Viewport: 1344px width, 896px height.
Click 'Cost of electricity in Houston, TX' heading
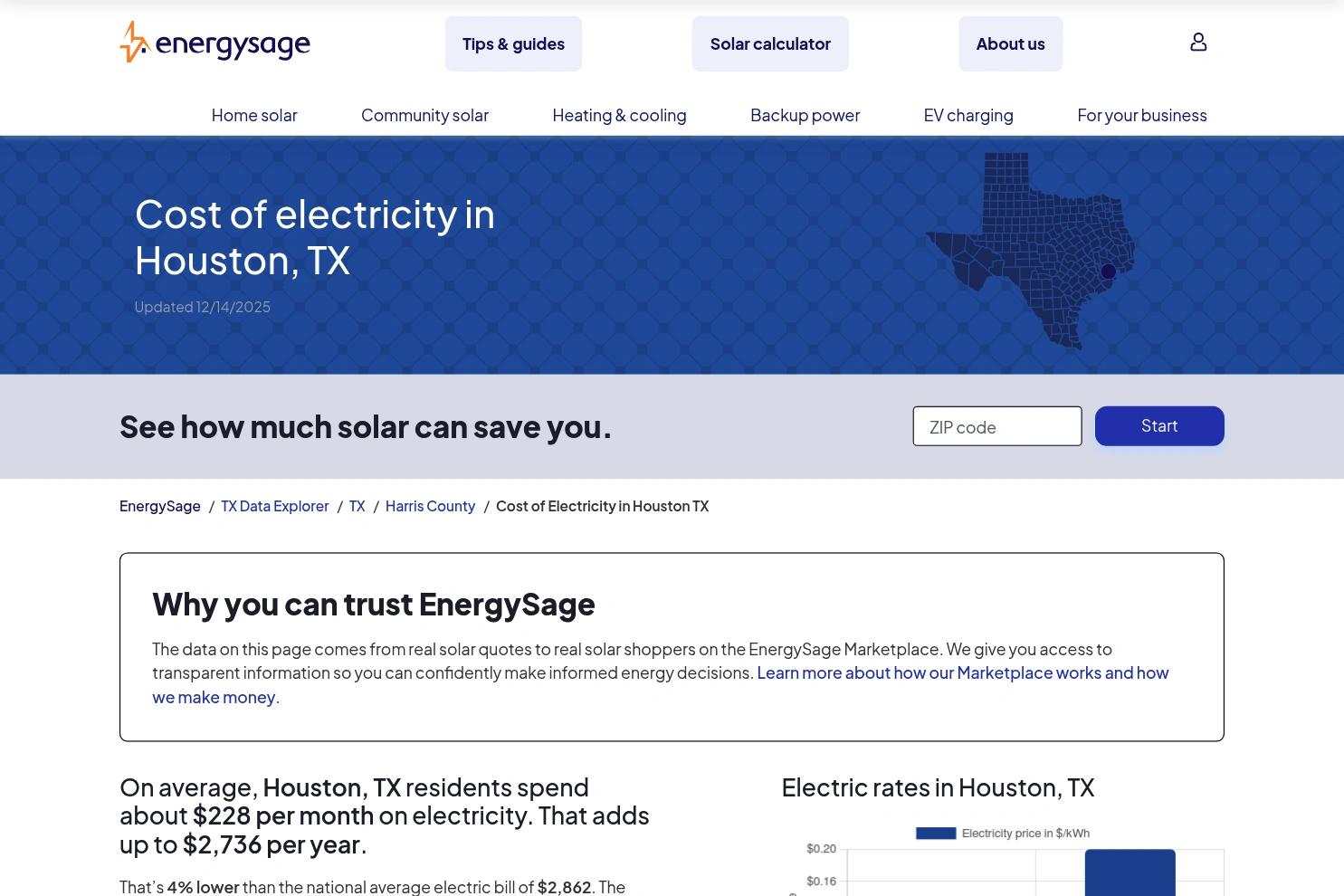pos(315,237)
